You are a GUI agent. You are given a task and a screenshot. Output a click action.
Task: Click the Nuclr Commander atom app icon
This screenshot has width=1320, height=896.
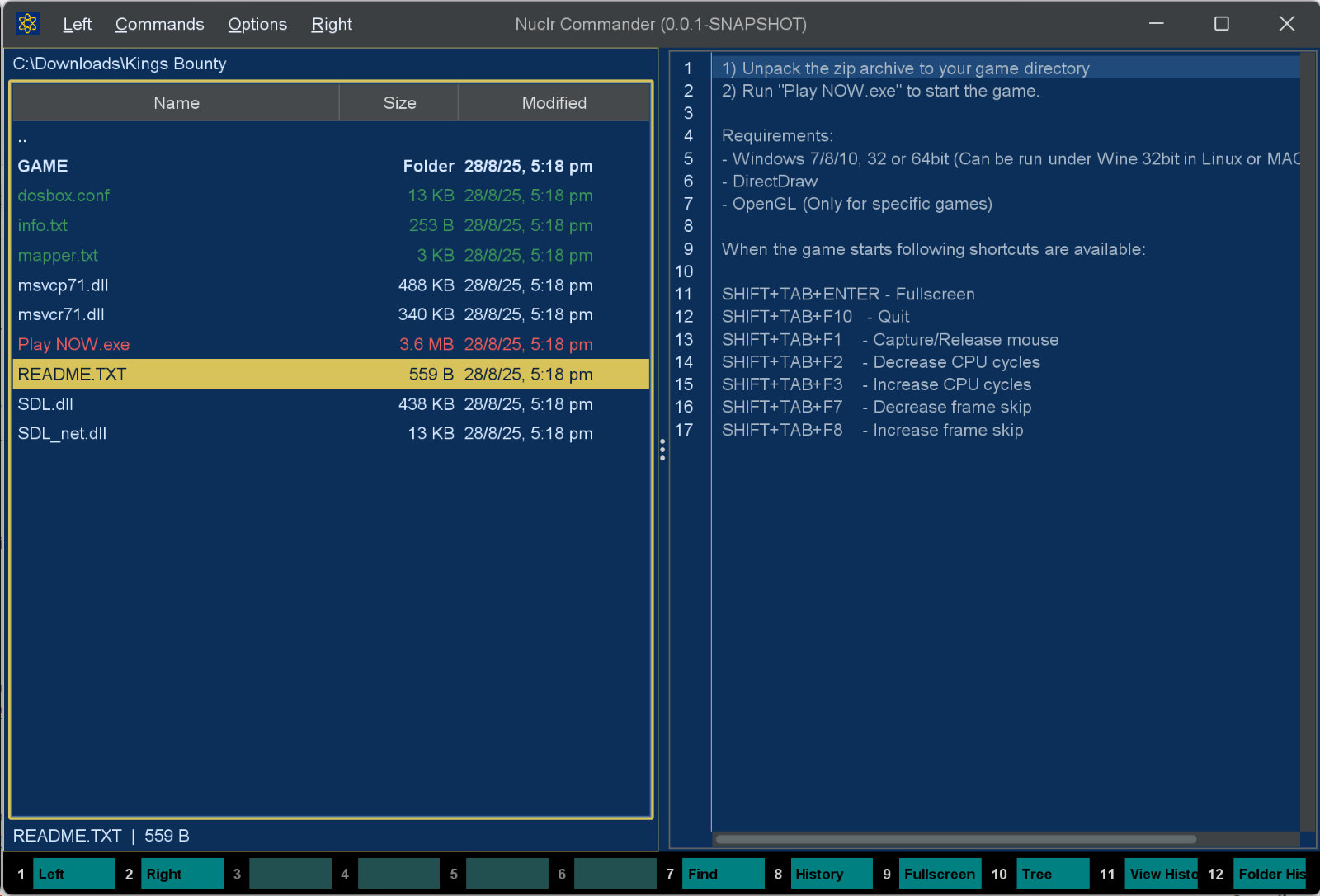click(27, 24)
